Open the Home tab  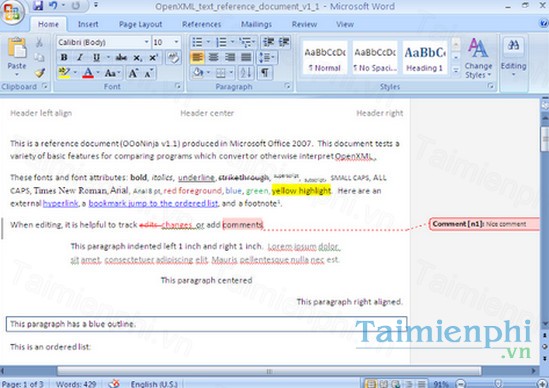click(48, 24)
